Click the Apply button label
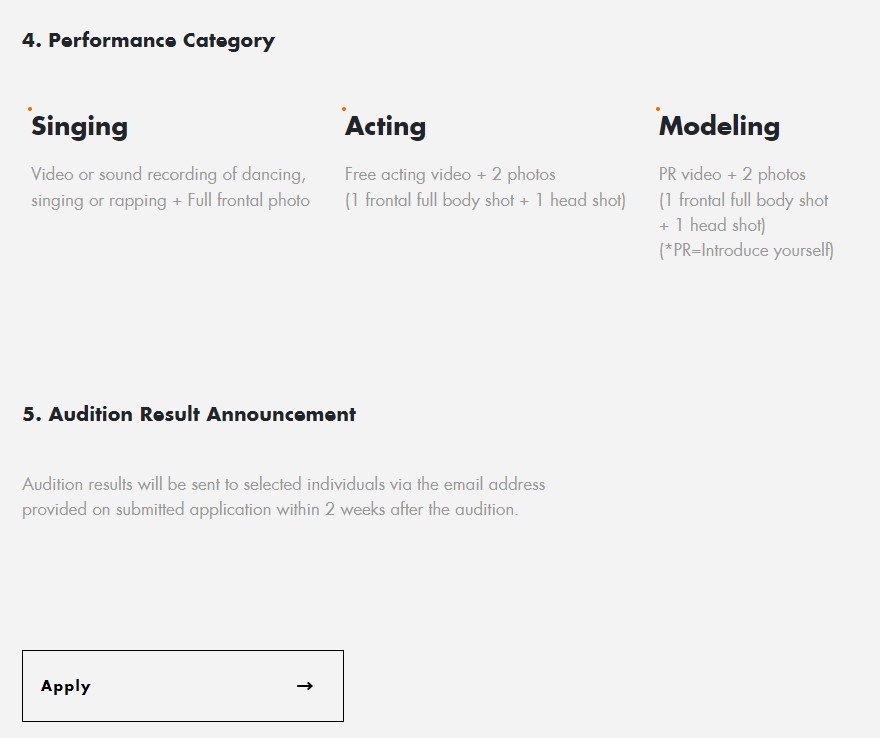880x738 pixels. click(x=66, y=686)
